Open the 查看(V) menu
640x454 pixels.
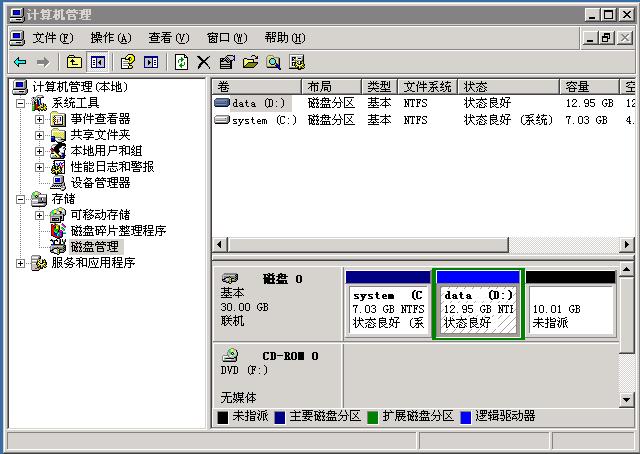coord(168,38)
